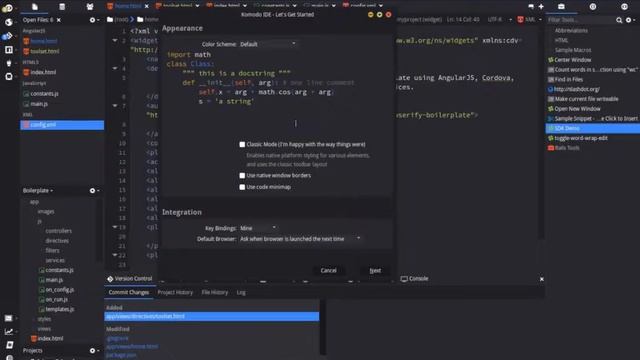Switch to the Commit Changes tab

tap(129, 292)
